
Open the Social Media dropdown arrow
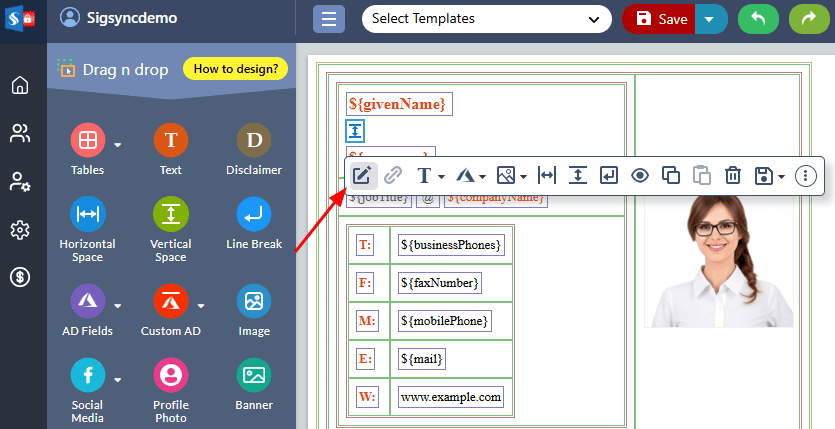tap(118, 380)
